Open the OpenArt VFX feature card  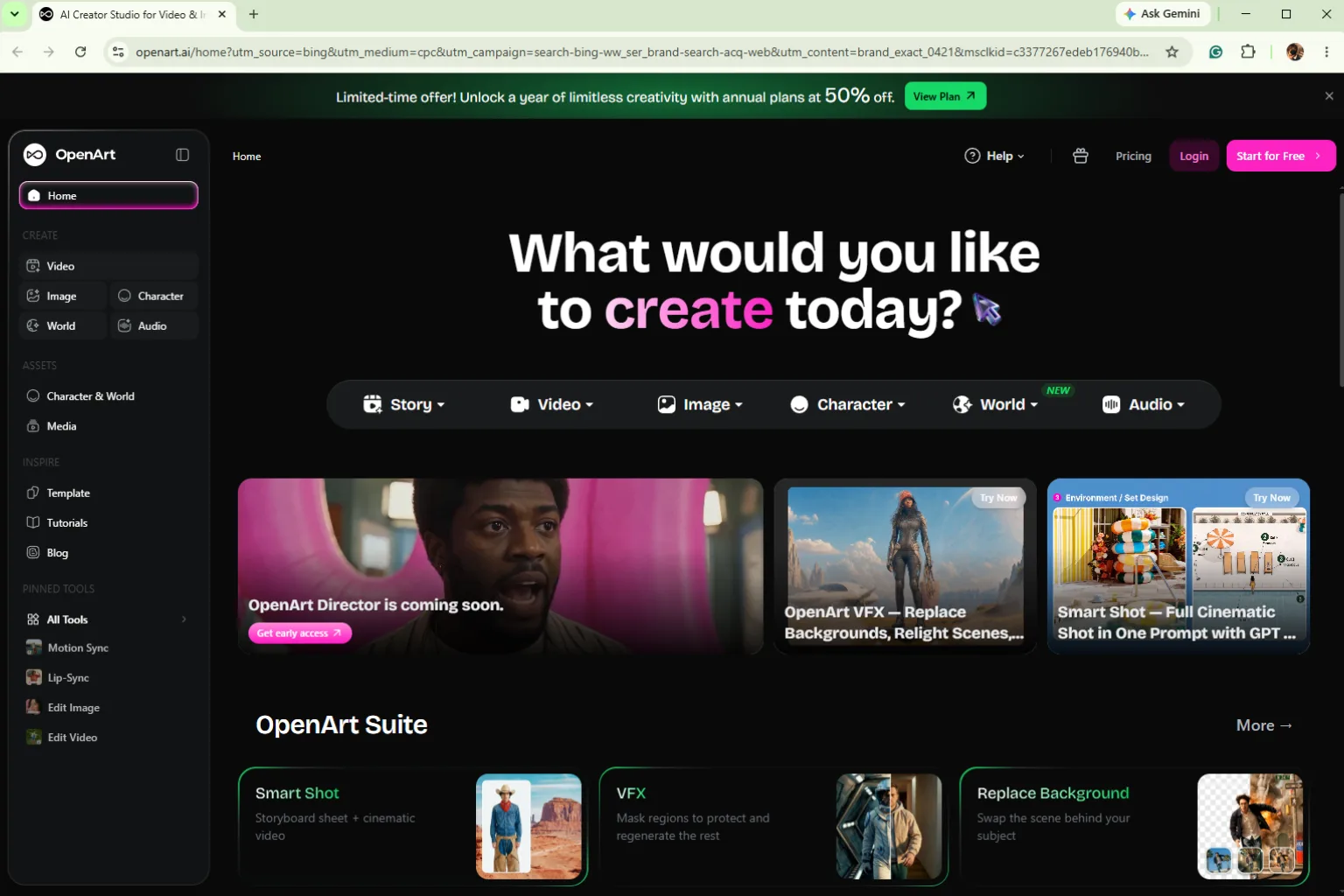point(905,566)
